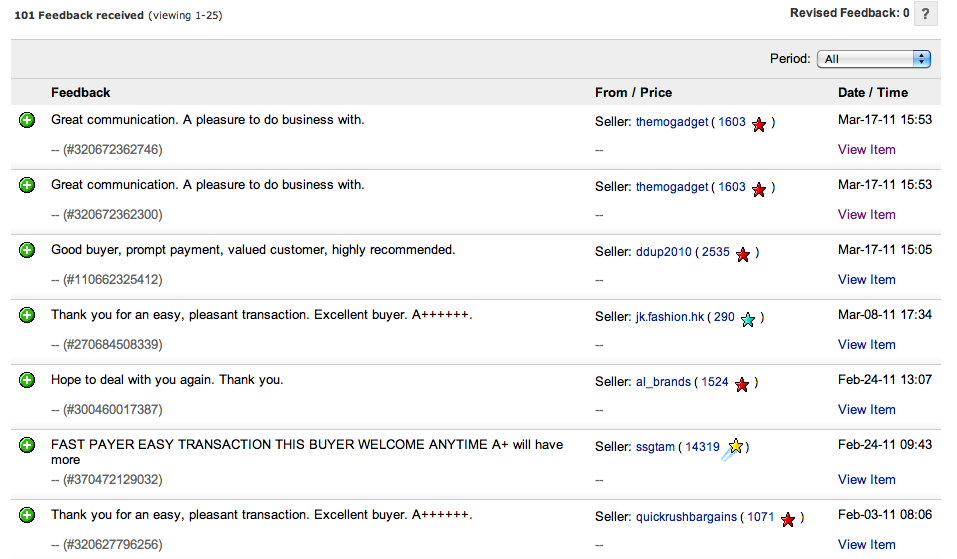Click the Date / Time column header

pos(872,92)
